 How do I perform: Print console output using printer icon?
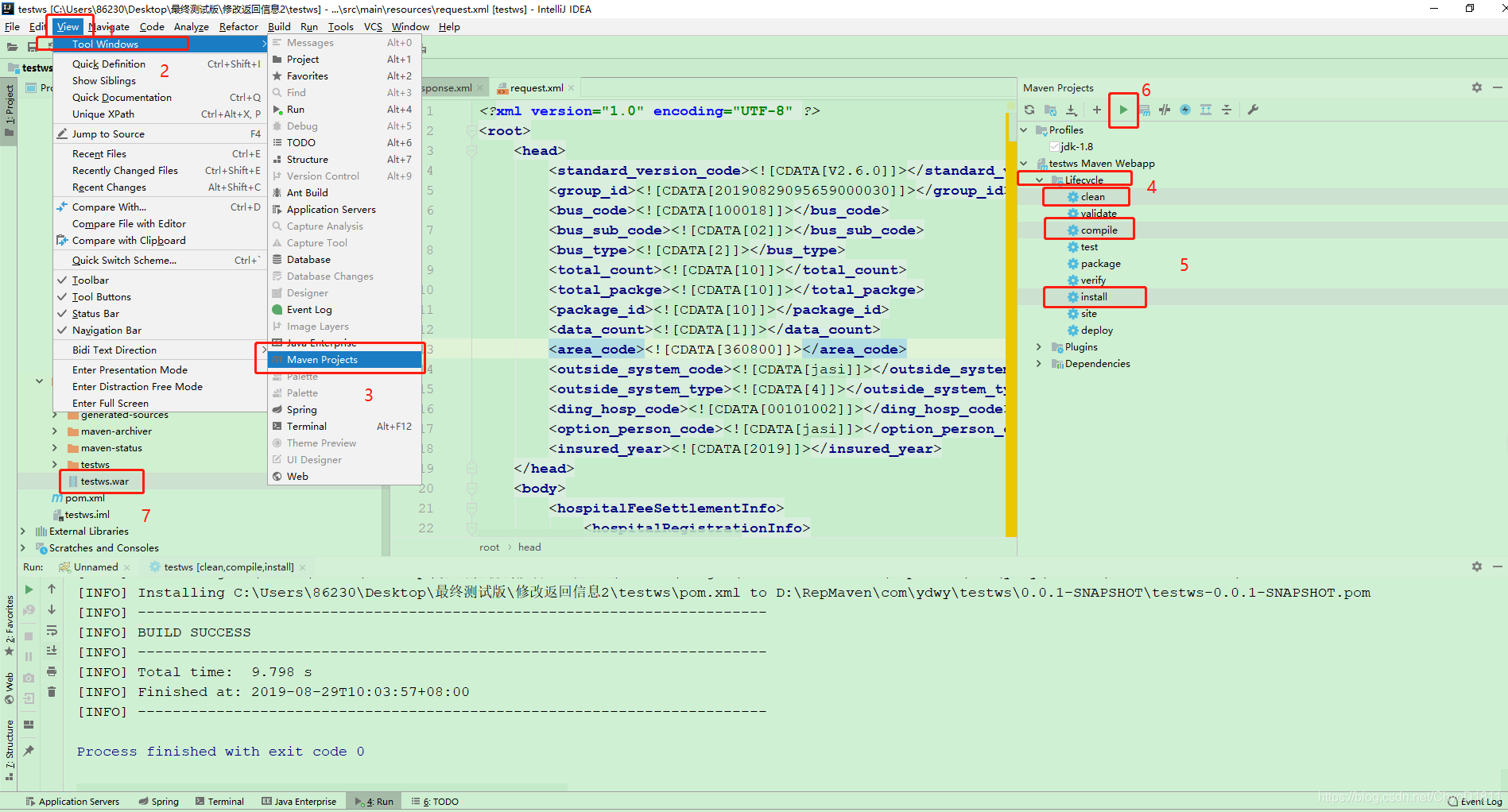tap(52, 671)
